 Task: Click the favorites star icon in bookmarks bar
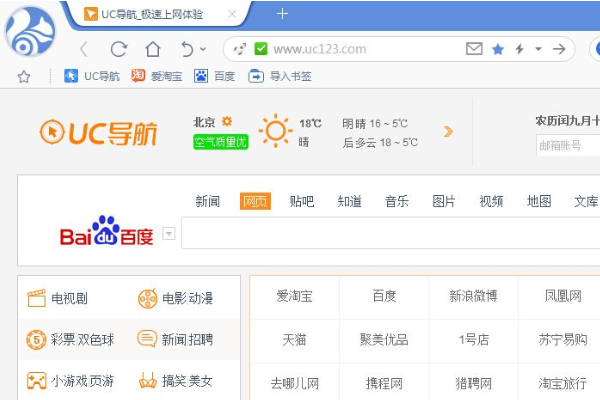click(x=24, y=77)
